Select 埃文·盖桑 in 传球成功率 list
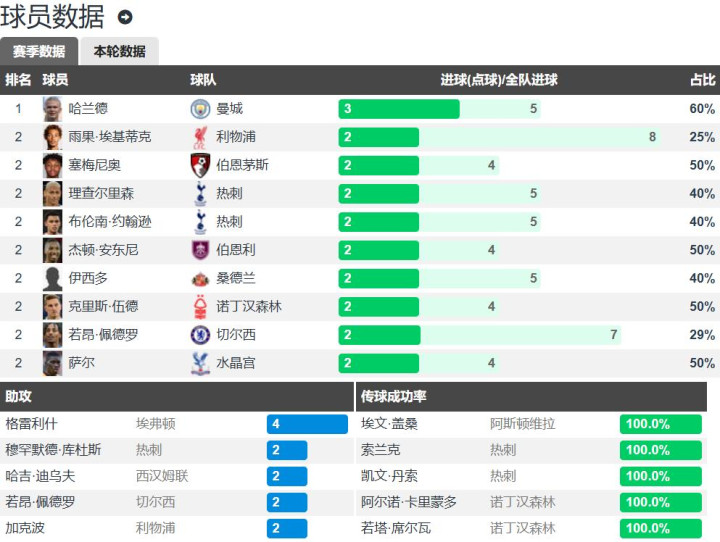Screen dimensions: 720x542 coord(390,424)
